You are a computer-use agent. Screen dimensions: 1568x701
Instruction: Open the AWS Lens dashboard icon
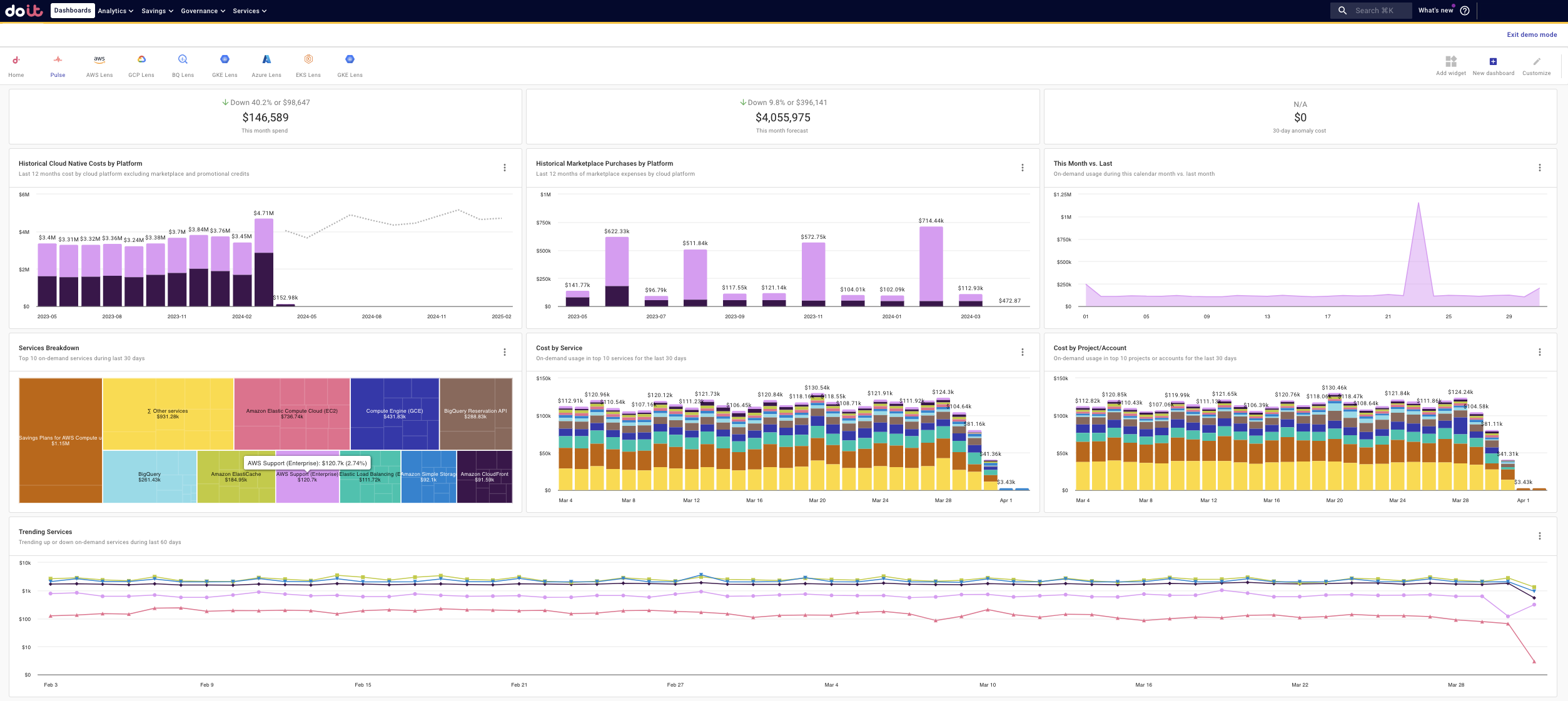coord(99,60)
